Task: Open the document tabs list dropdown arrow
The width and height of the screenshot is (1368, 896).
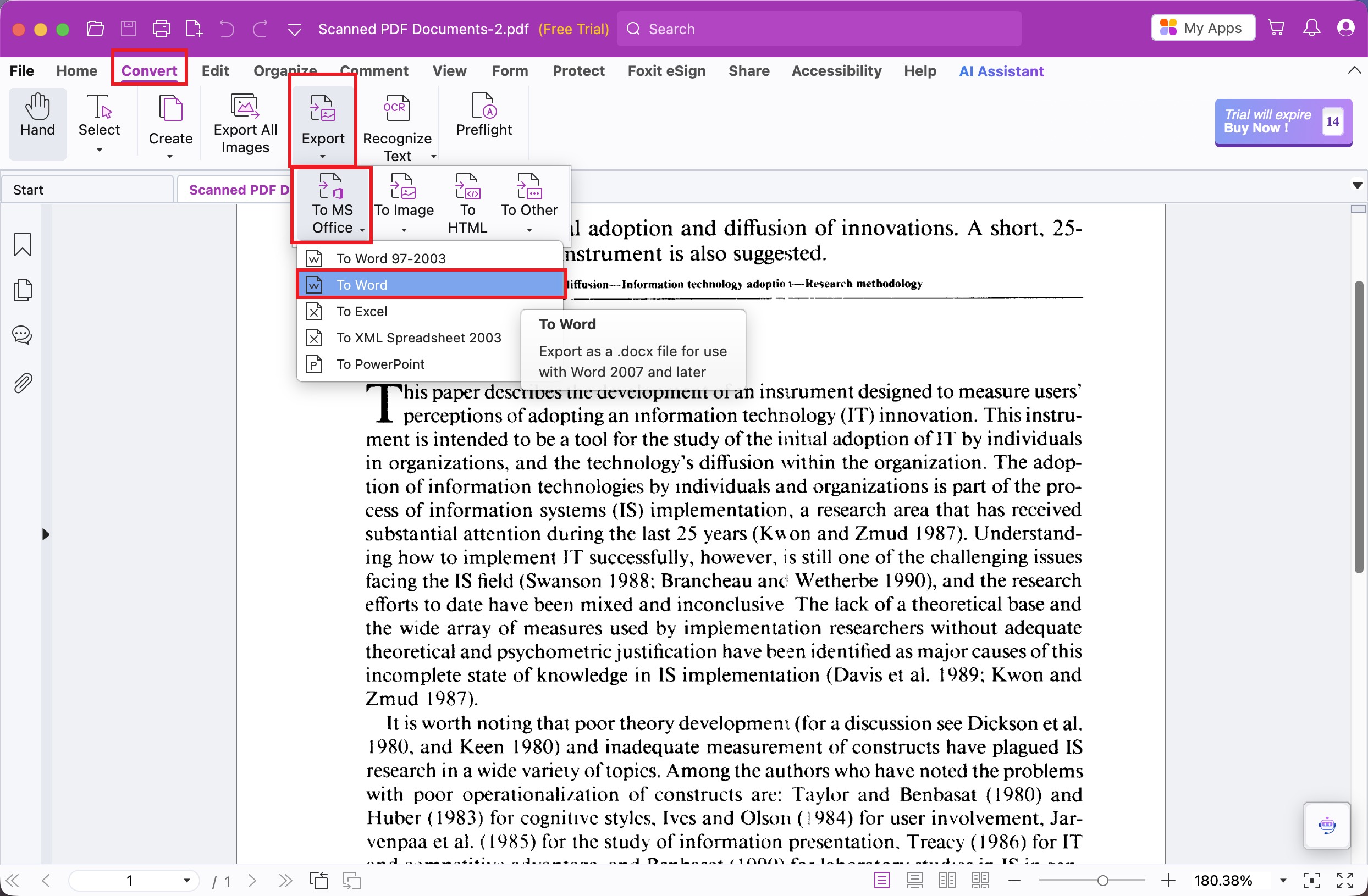Action: pyautogui.click(x=1356, y=186)
